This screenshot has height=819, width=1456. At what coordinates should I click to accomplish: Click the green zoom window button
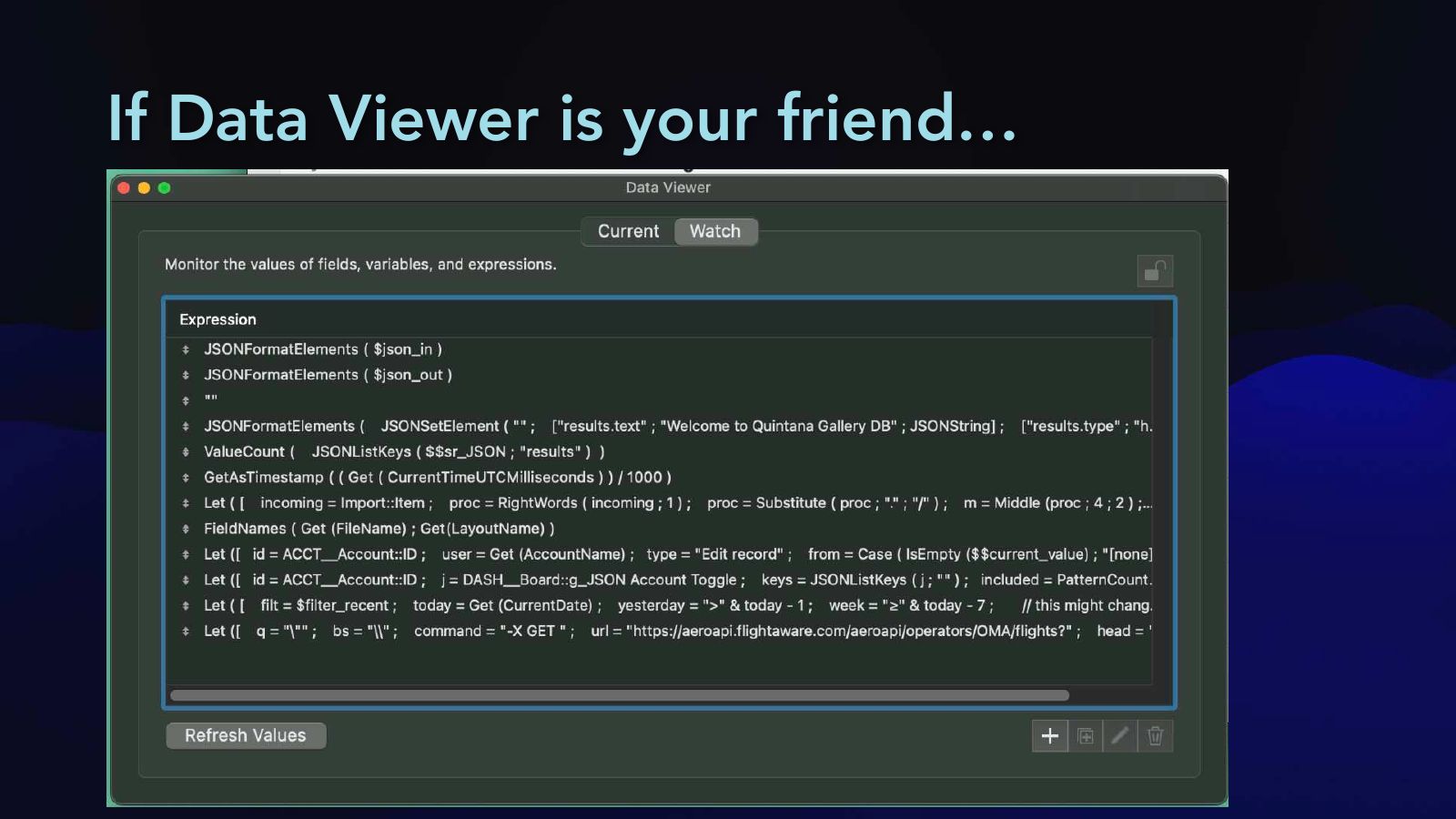pyautogui.click(x=164, y=188)
